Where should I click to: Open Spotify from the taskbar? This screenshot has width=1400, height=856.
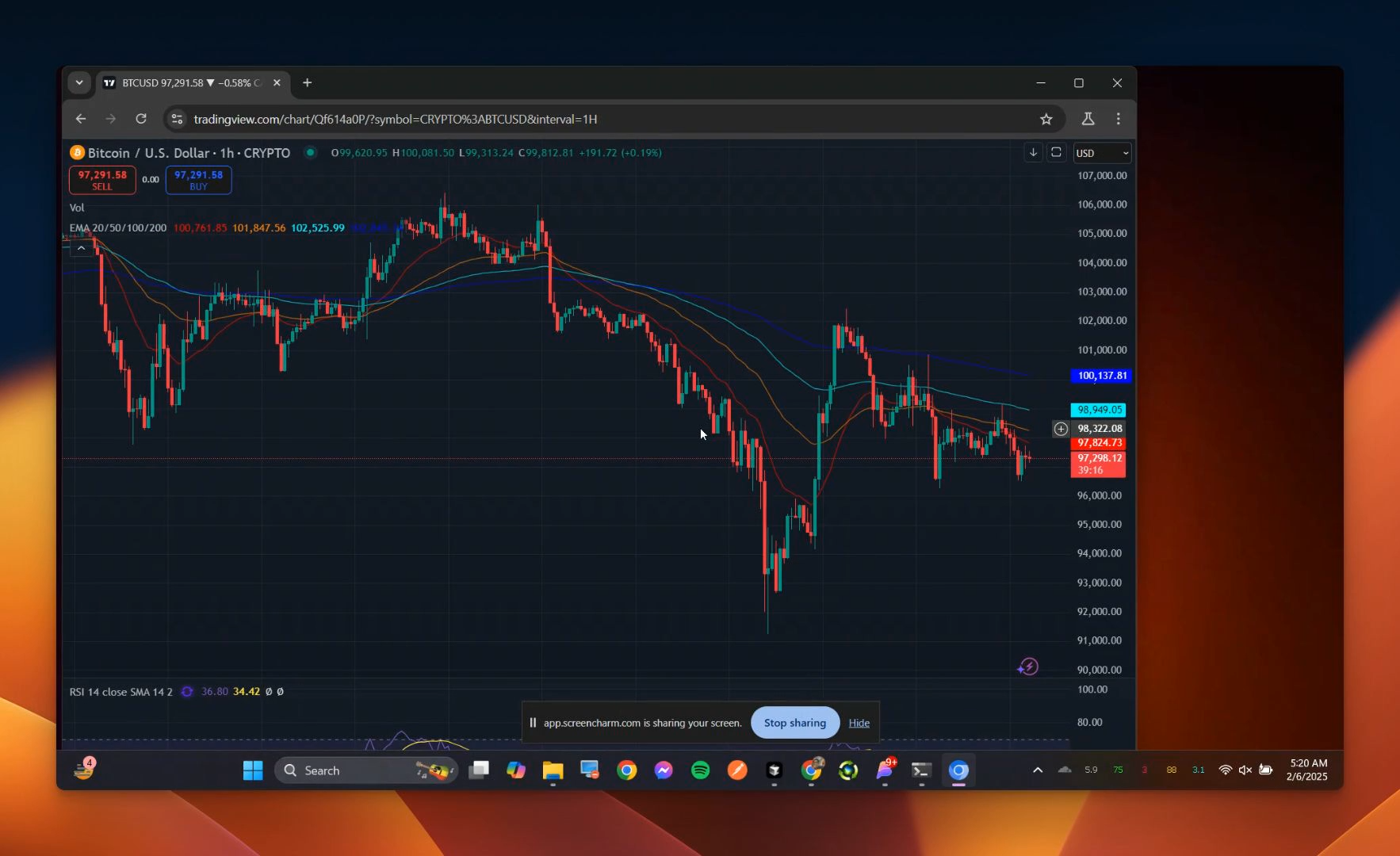[700, 770]
